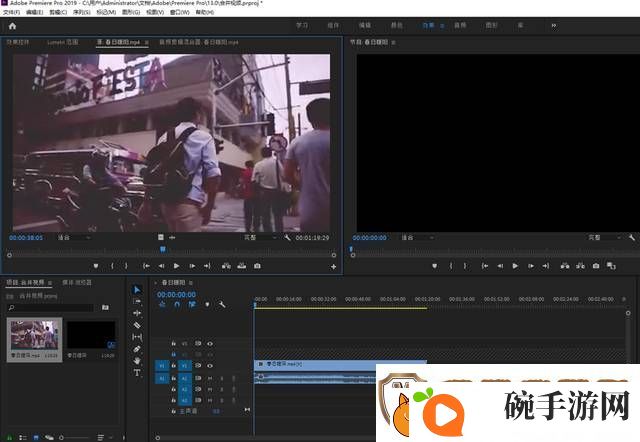The height and width of the screenshot is (442, 640).
Task: Select the Track Select Forward tool
Action: coord(137,301)
